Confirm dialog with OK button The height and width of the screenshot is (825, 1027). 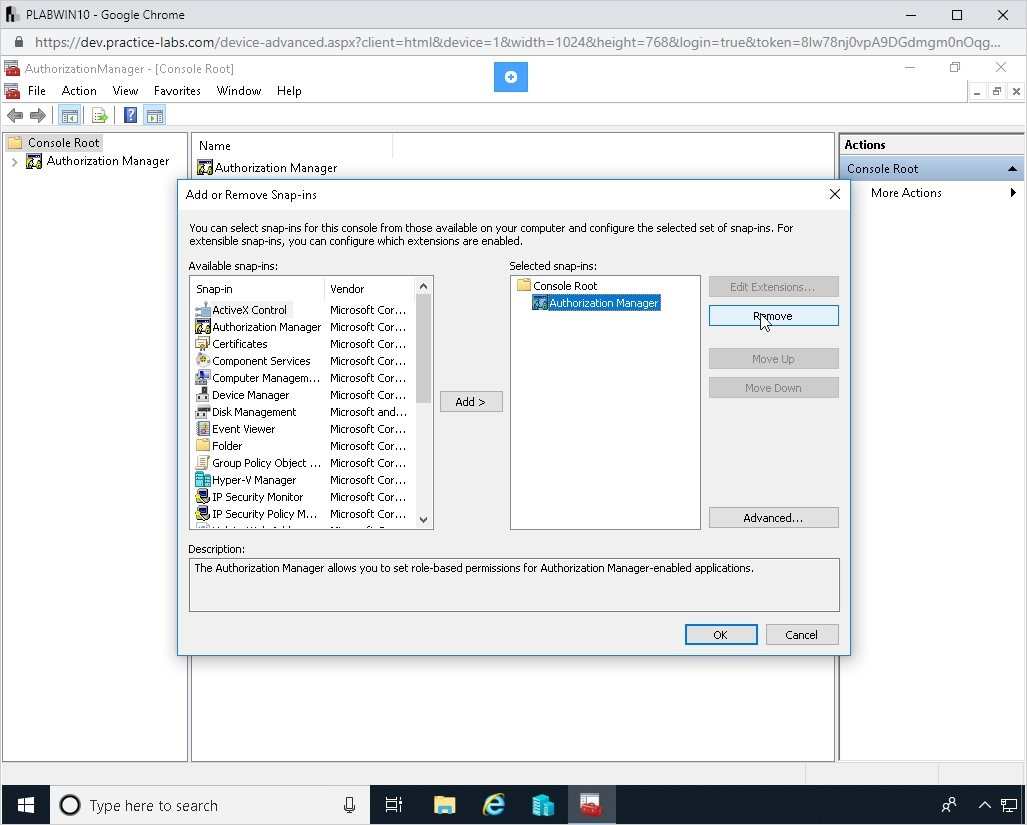click(720, 634)
